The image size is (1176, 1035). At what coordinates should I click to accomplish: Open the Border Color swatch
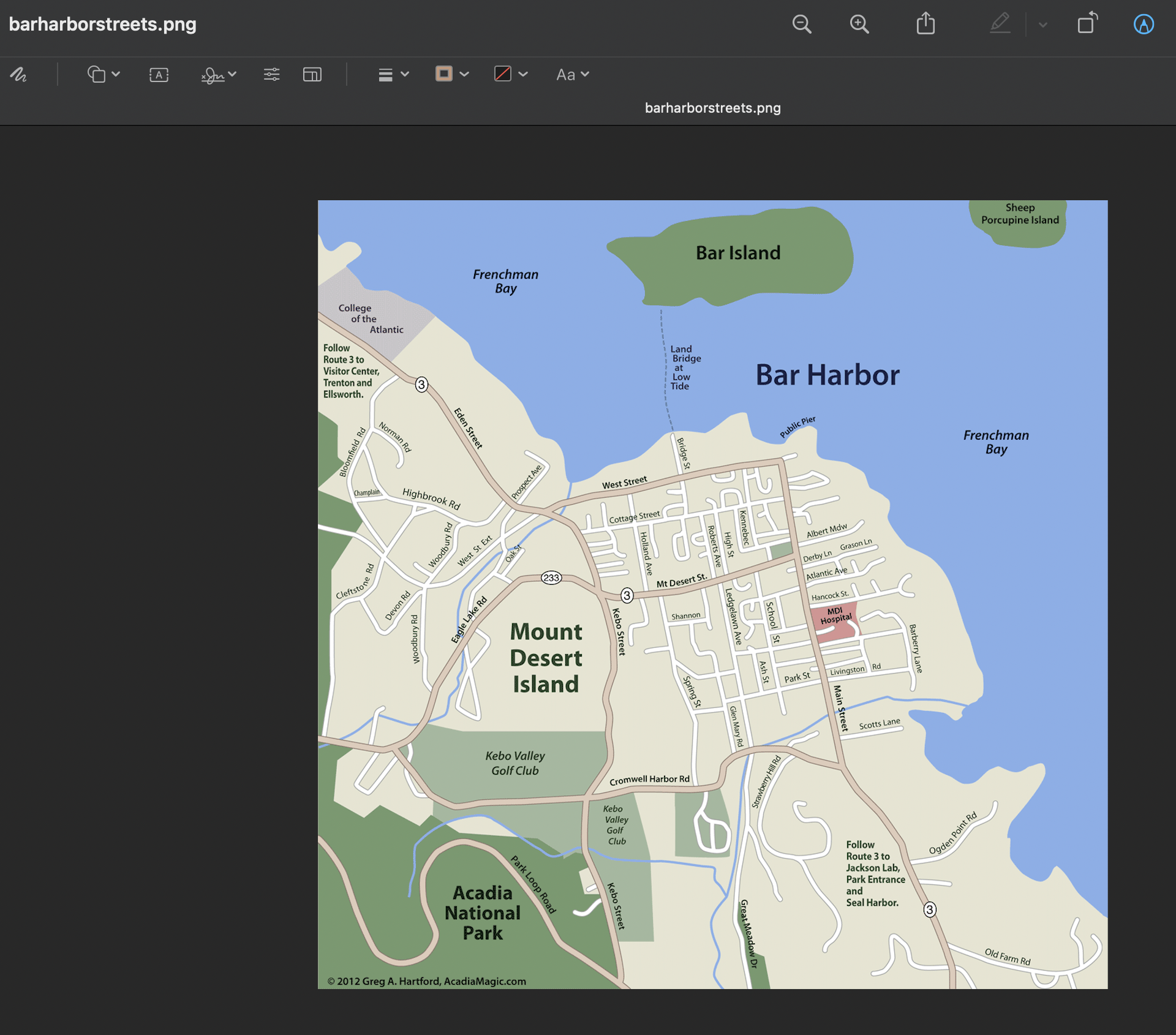pyautogui.click(x=444, y=74)
